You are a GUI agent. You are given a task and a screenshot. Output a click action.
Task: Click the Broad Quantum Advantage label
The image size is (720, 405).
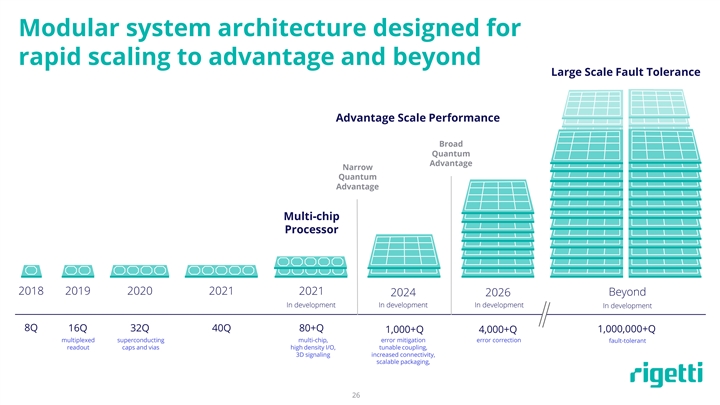tap(450, 153)
